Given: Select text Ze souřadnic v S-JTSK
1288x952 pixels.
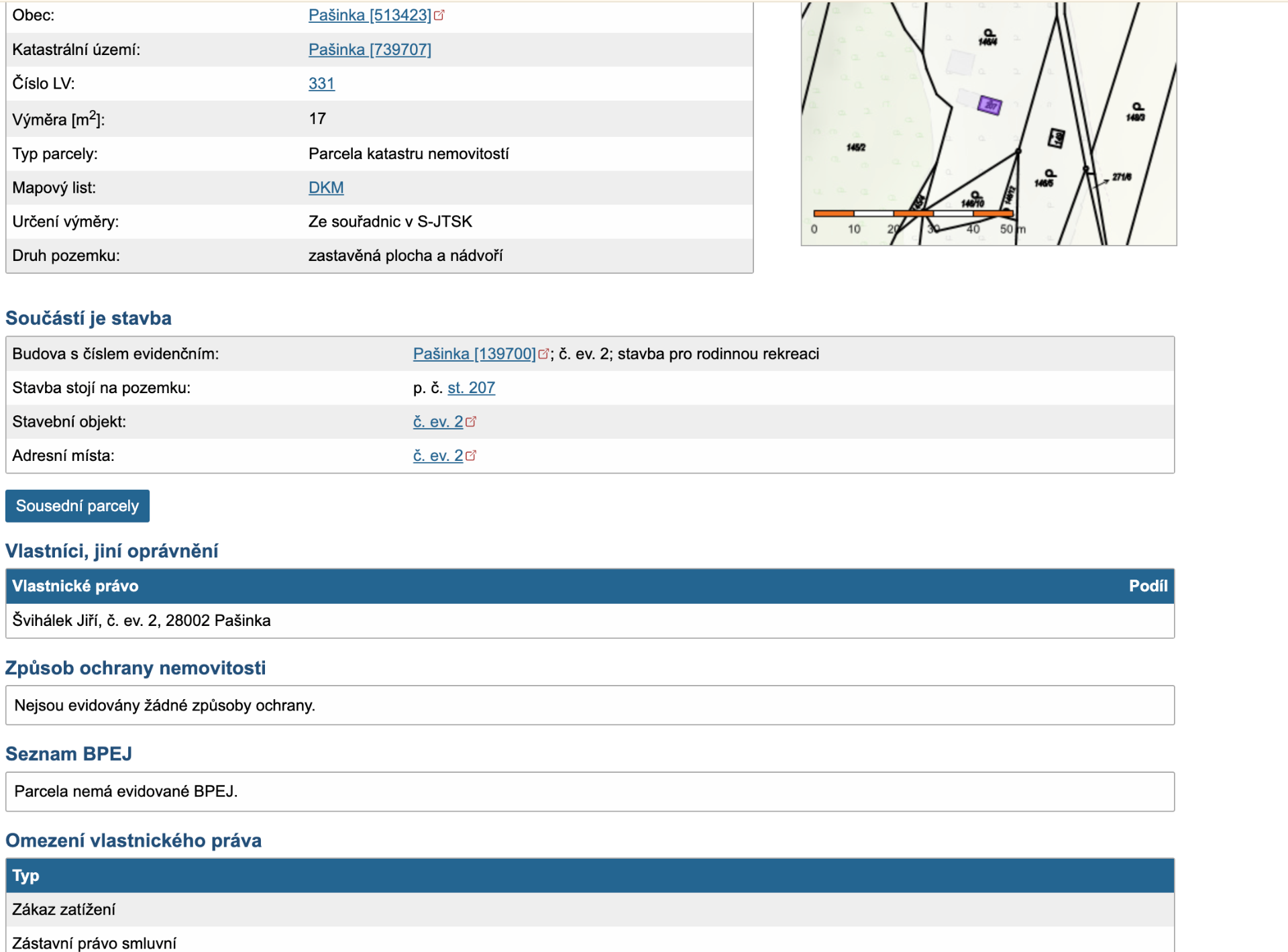Looking at the screenshot, I should pyautogui.click(x=390, y=221).
